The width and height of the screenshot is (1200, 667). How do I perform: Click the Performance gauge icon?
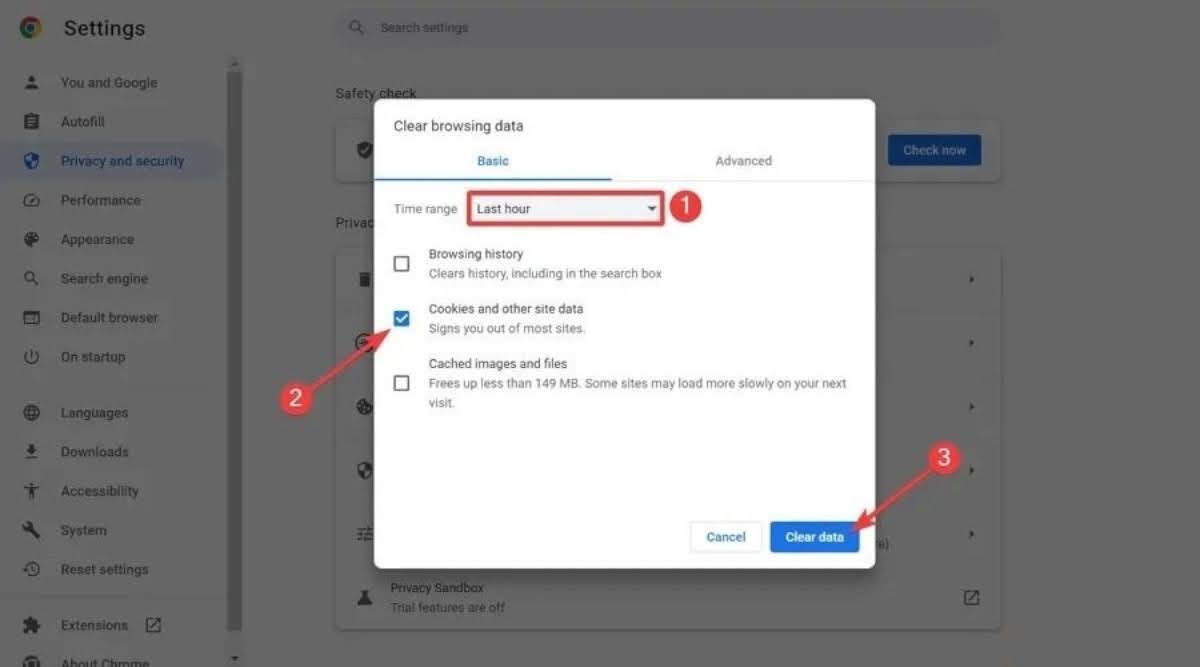(32, 200)
